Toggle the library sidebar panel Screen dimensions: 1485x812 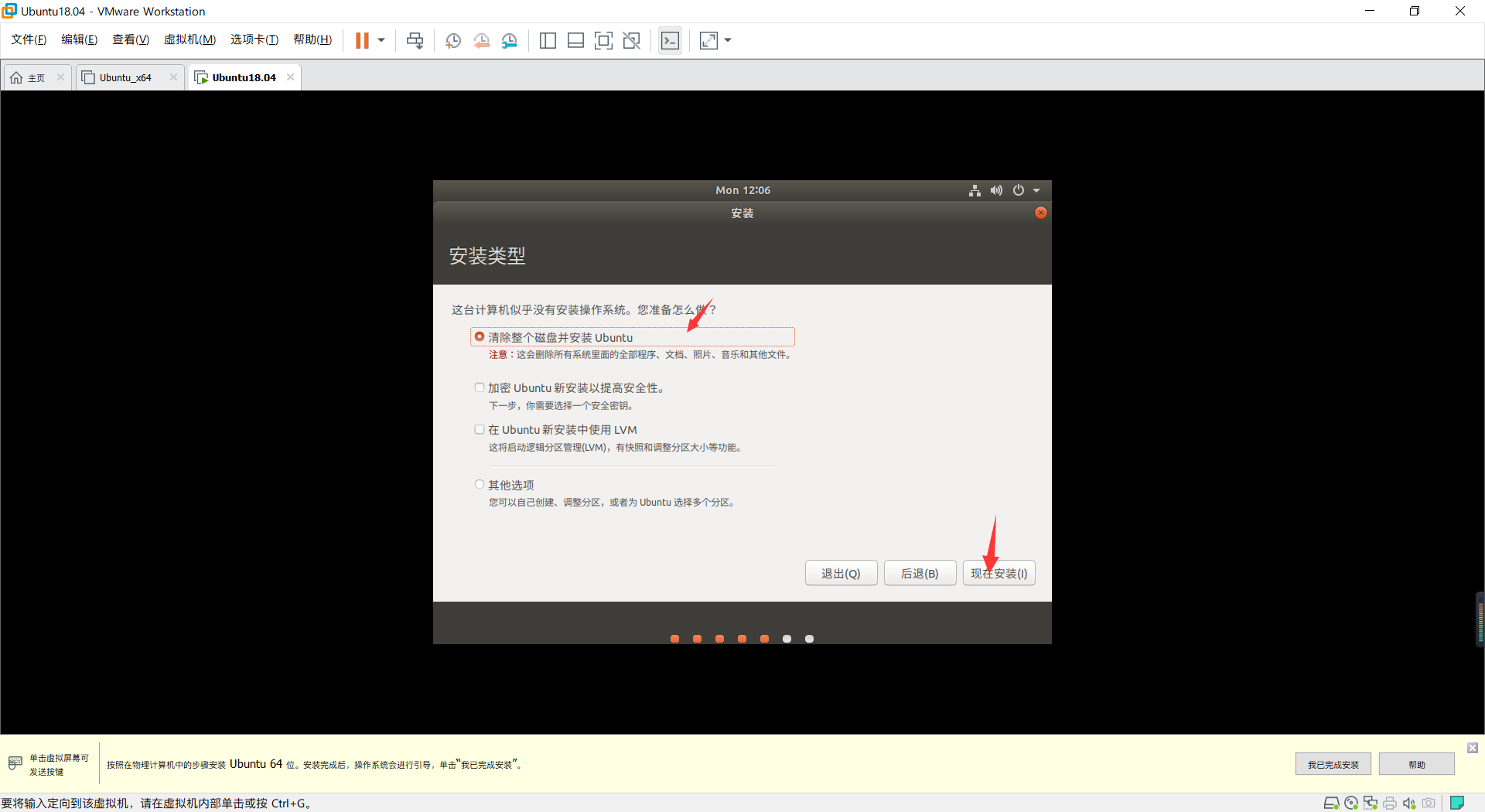pos(548,40)
